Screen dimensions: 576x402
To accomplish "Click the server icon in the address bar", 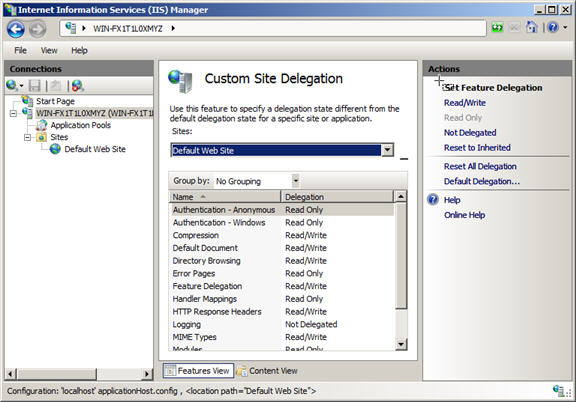I will [71, 28].
